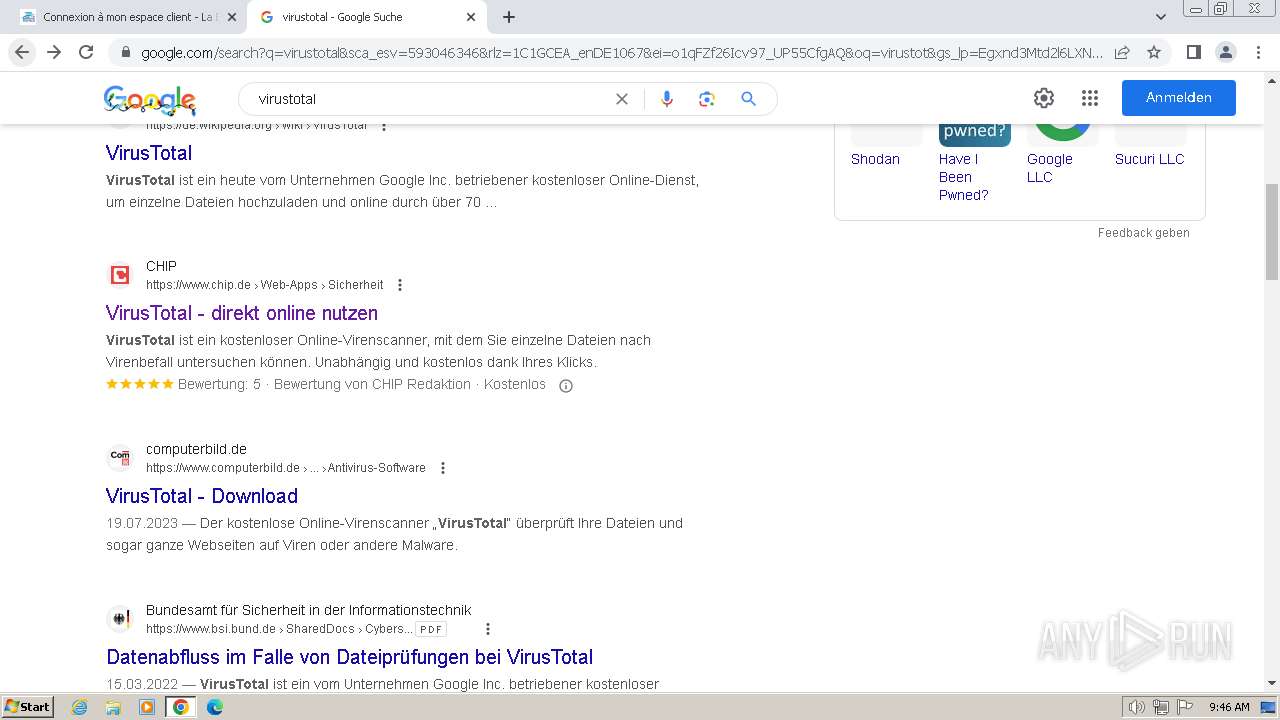Focus the Google search input field
Image resolution: width=1280 pixels, height=720 pixels.
(430, 99)
